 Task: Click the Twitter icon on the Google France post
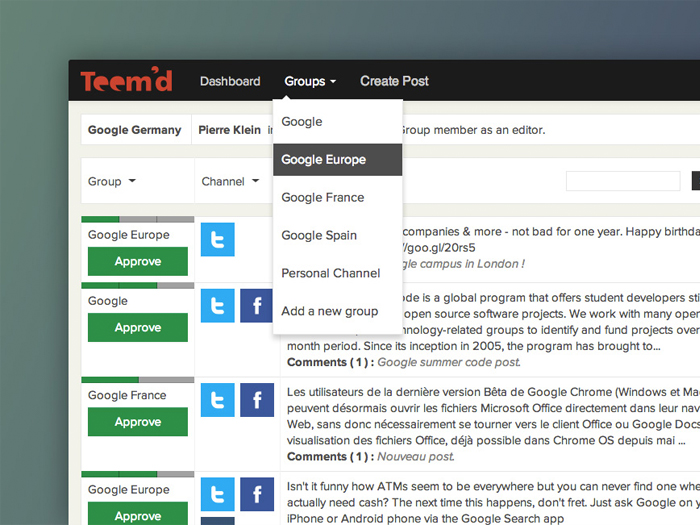pyautogui.click(x=217, y=400)
